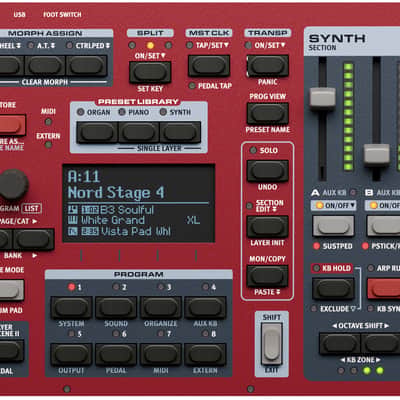Click the A:11 program number in display
400x400 pixels.
84,176
